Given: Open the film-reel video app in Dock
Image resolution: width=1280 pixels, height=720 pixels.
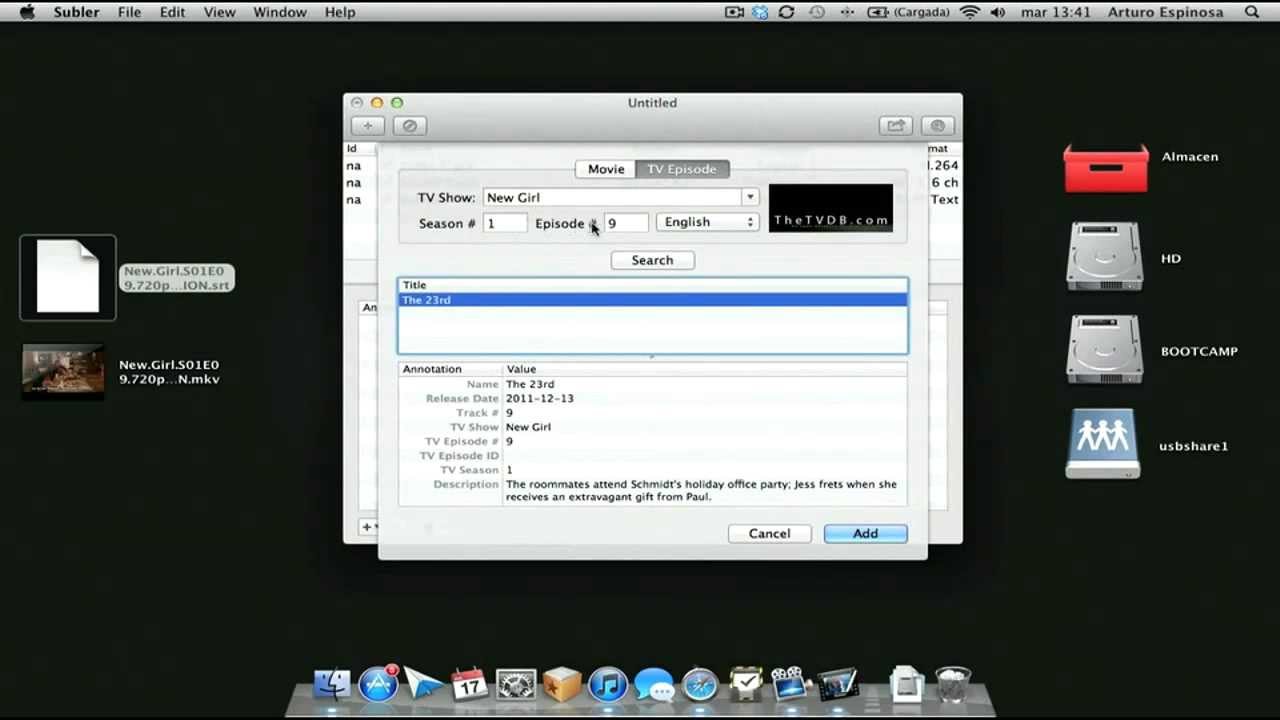Looking at the screenshot, I should tap(790, 685).
